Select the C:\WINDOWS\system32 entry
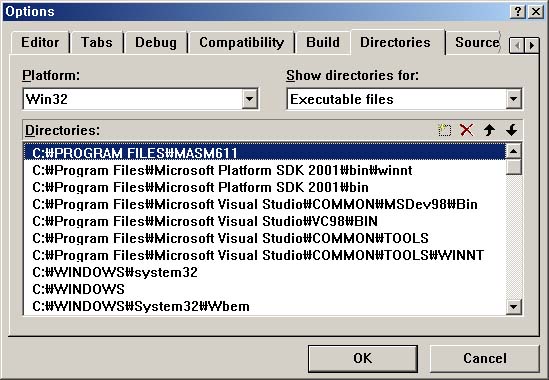This screenshot has height=380, width=549. 265,272
